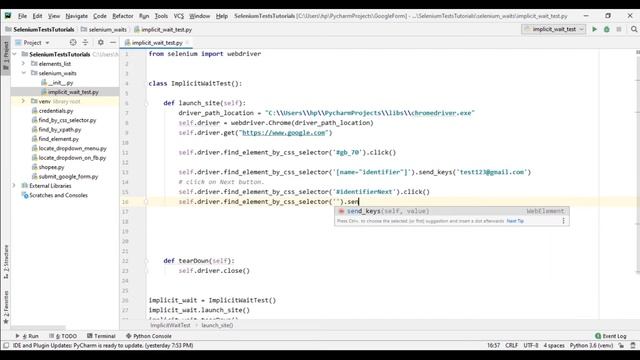
Task: Open the Tools menu
Action: 161,16
